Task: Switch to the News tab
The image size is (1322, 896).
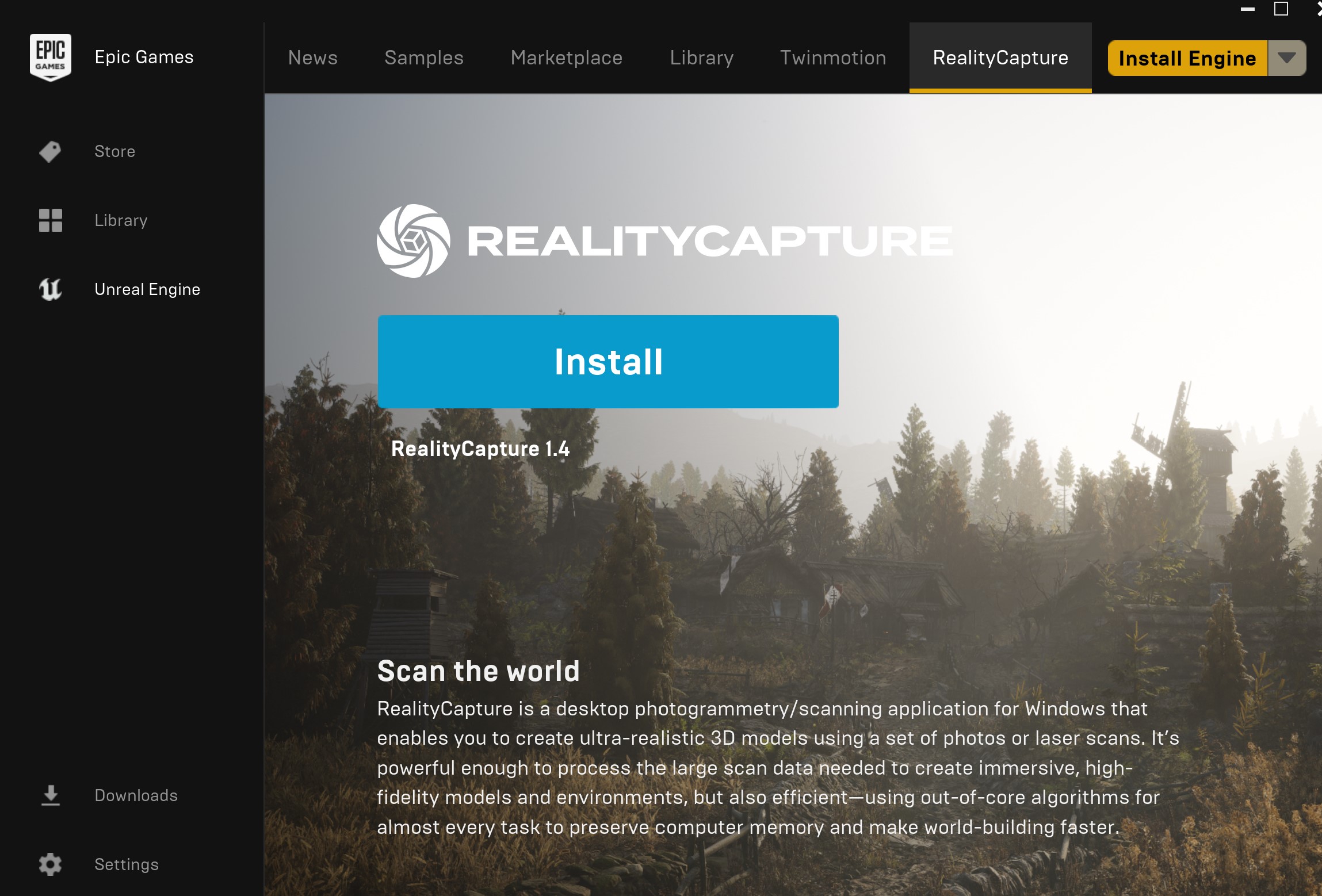Action: tap(313, 58)
